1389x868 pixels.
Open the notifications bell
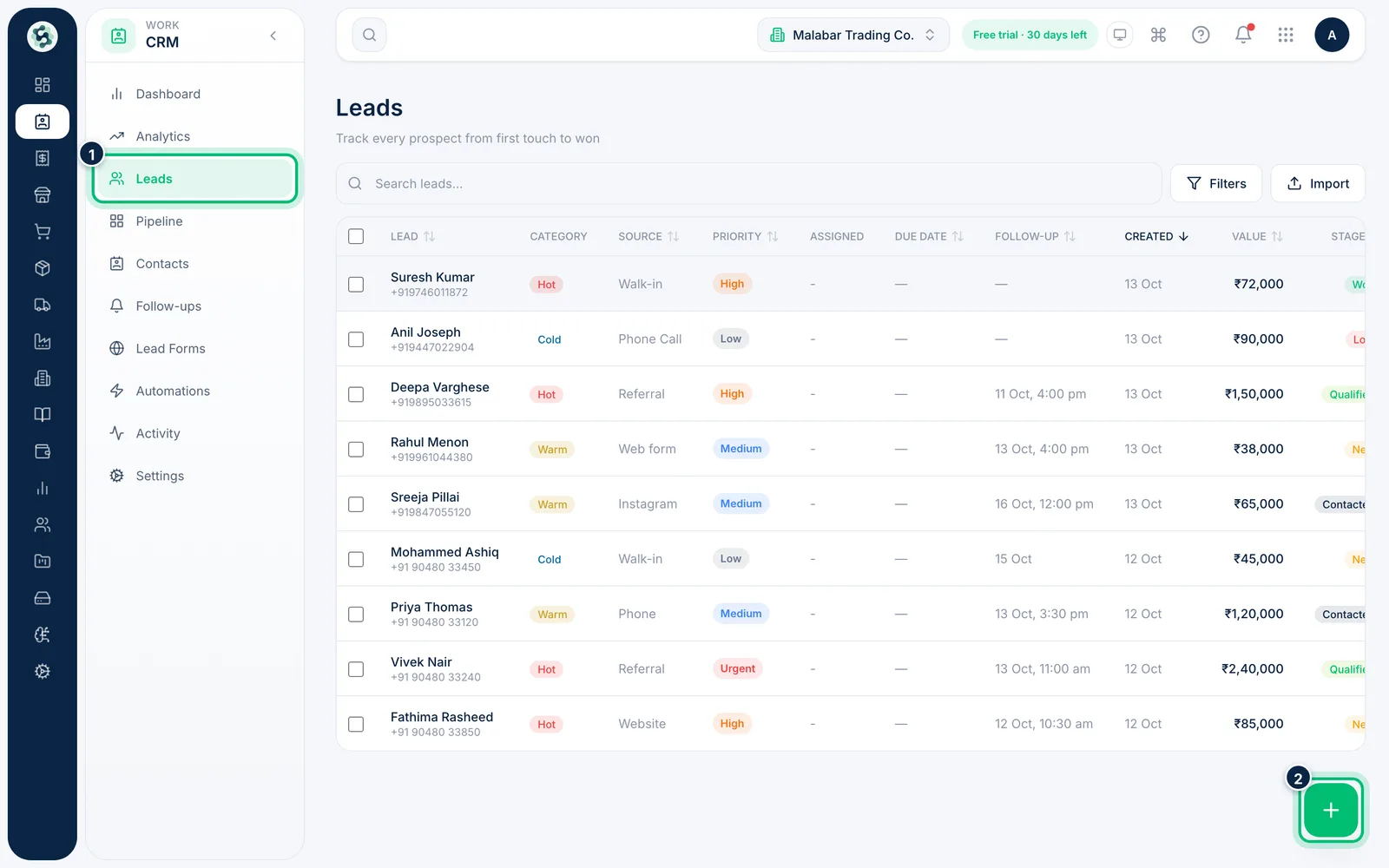(1243, 35)
